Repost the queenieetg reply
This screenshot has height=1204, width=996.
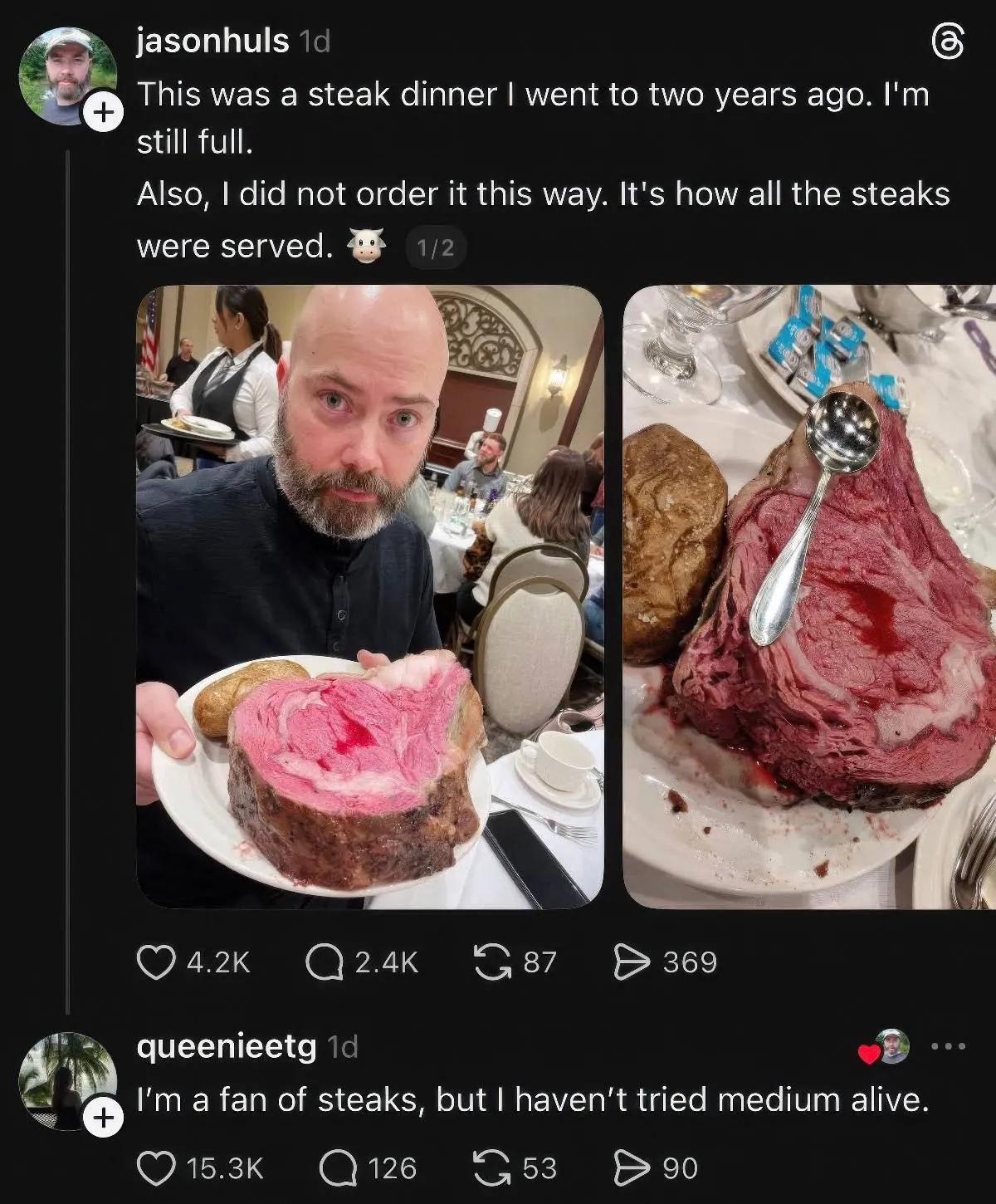click(492, 1168)
